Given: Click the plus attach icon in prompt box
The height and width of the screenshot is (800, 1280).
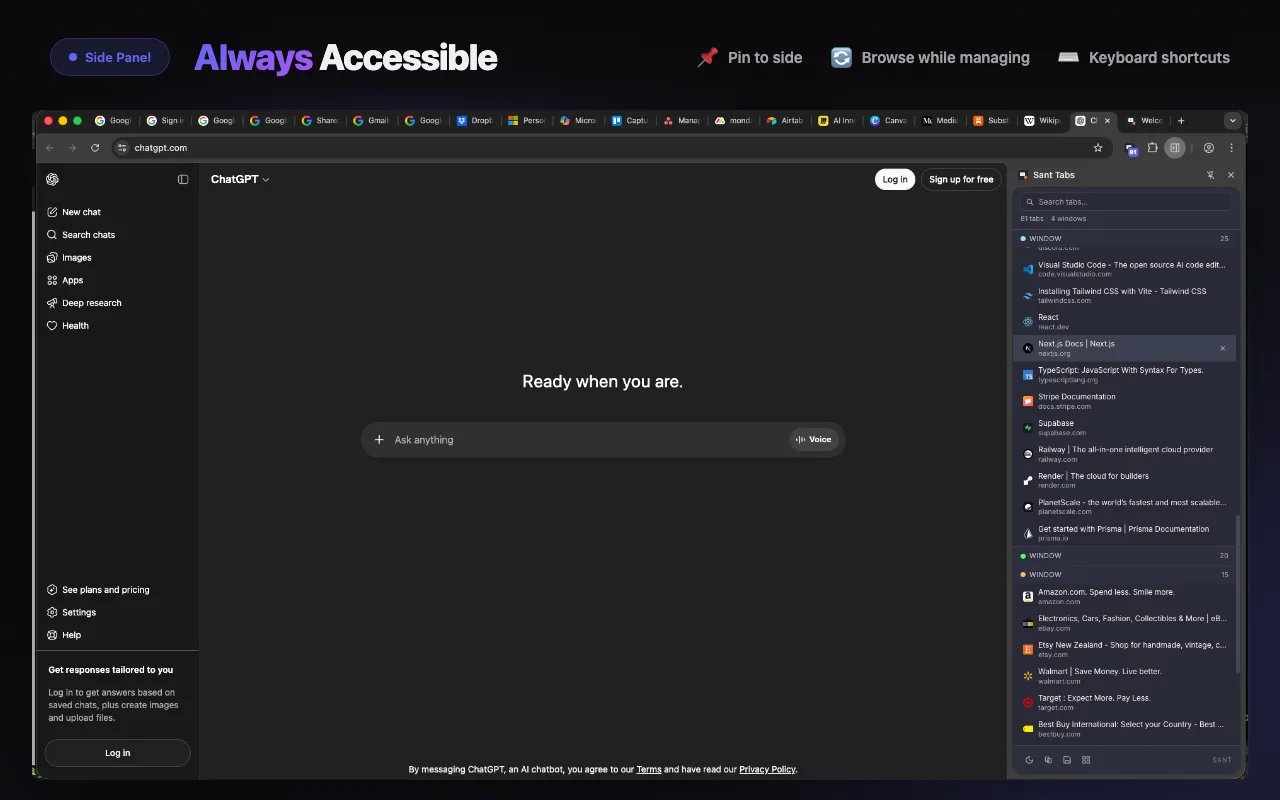Looking at the screenshot, I should (379, 440).
